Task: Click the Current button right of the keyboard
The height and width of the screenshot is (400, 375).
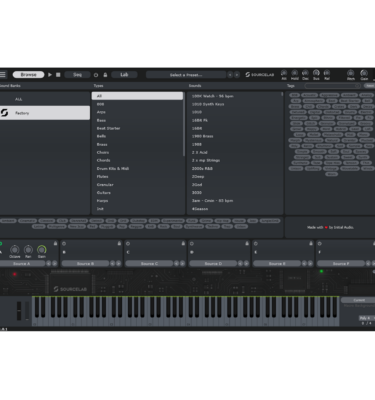Action: (x=358, y=300)
